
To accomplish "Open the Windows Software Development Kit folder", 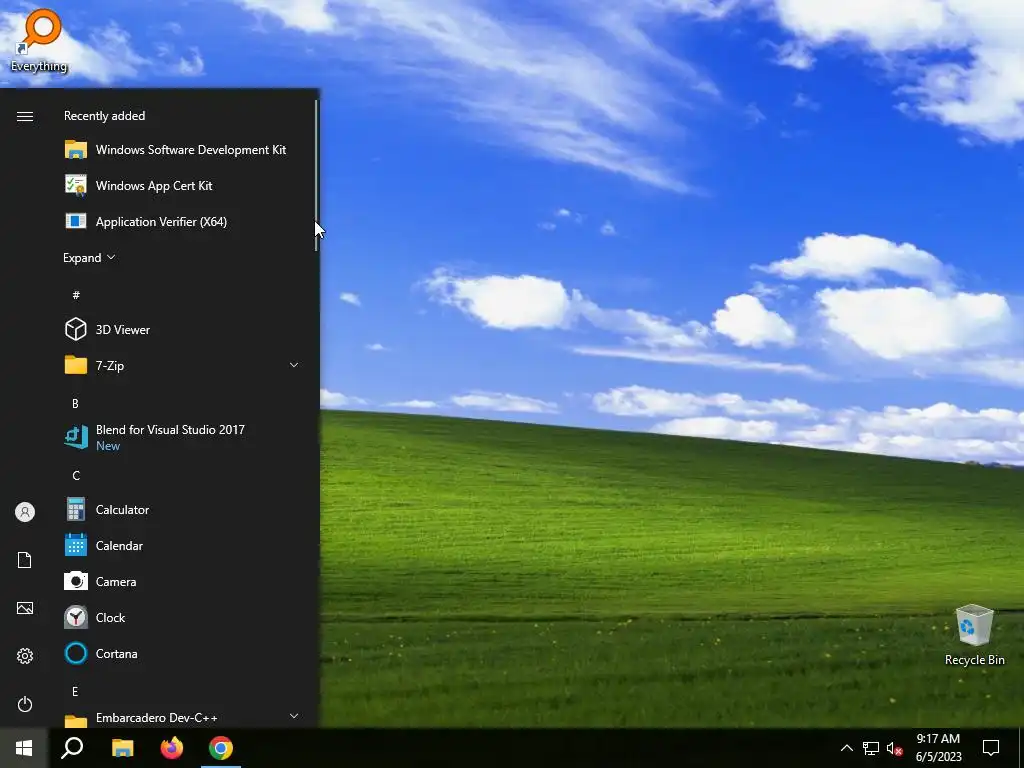I will (184, 150).
